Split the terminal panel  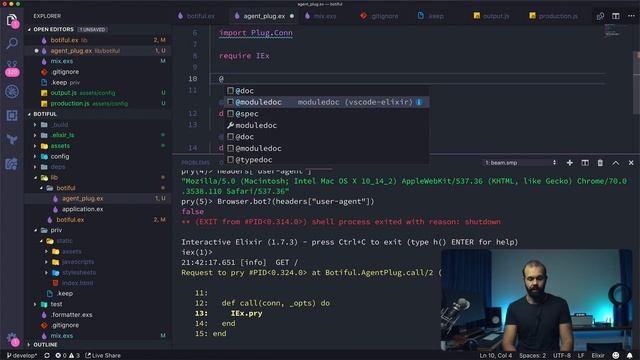tap(585, 162)
